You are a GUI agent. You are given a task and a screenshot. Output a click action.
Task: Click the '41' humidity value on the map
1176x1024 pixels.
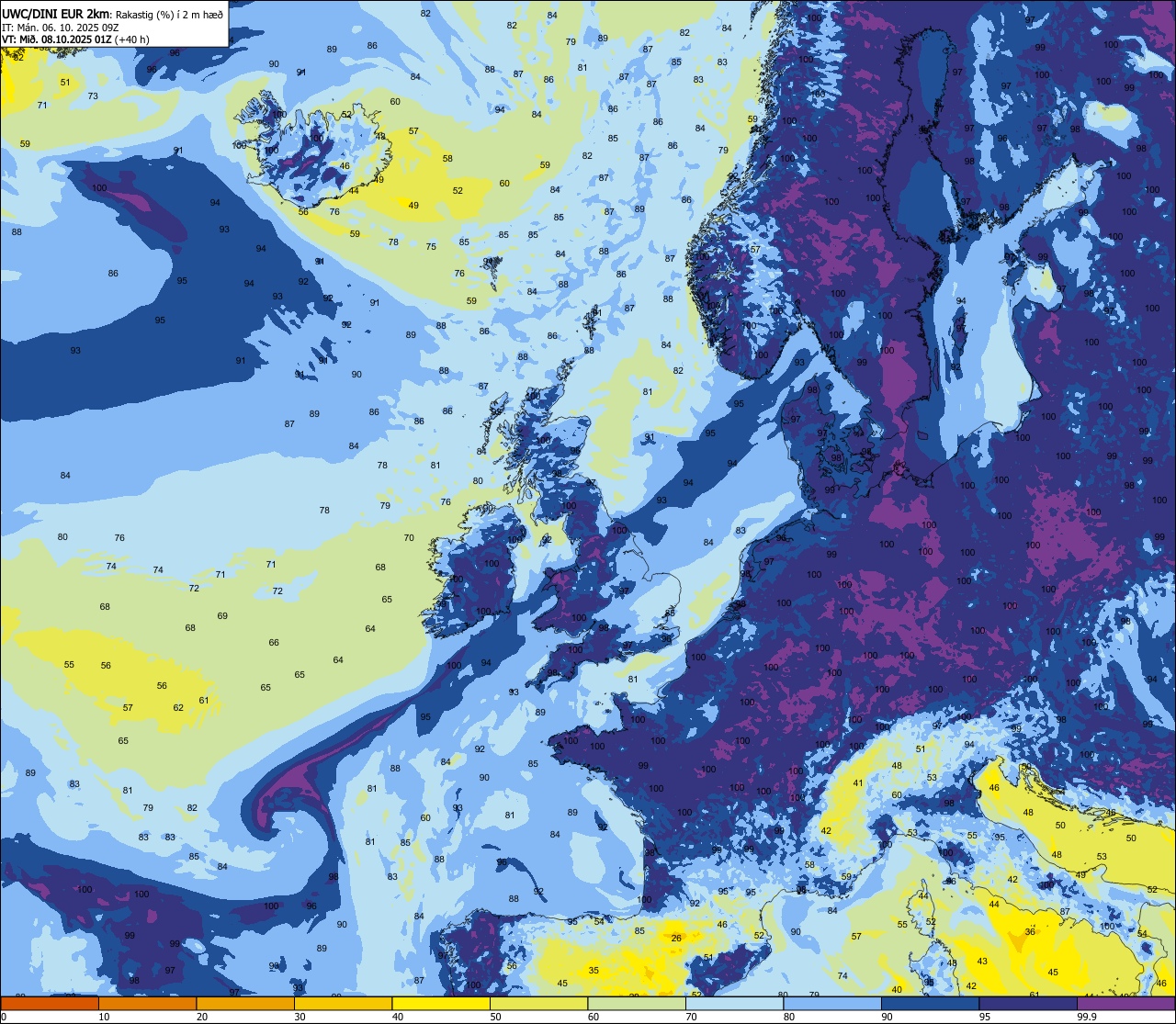point(857,783)
